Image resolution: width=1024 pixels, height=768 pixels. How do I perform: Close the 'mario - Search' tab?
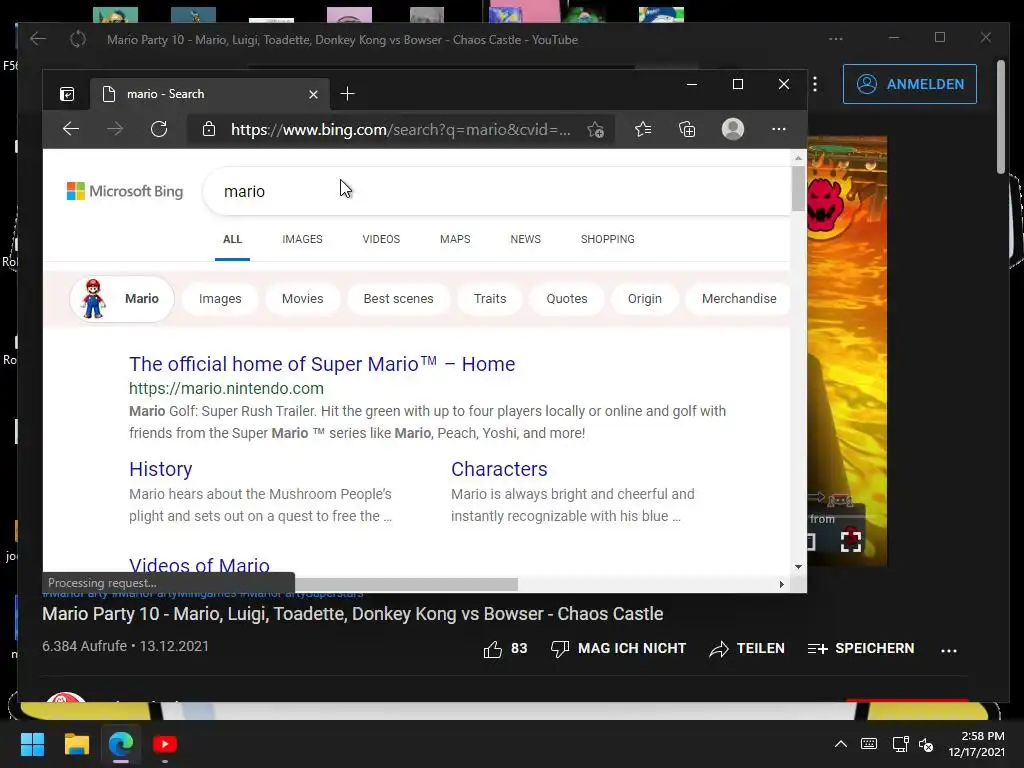click(313, 95)
